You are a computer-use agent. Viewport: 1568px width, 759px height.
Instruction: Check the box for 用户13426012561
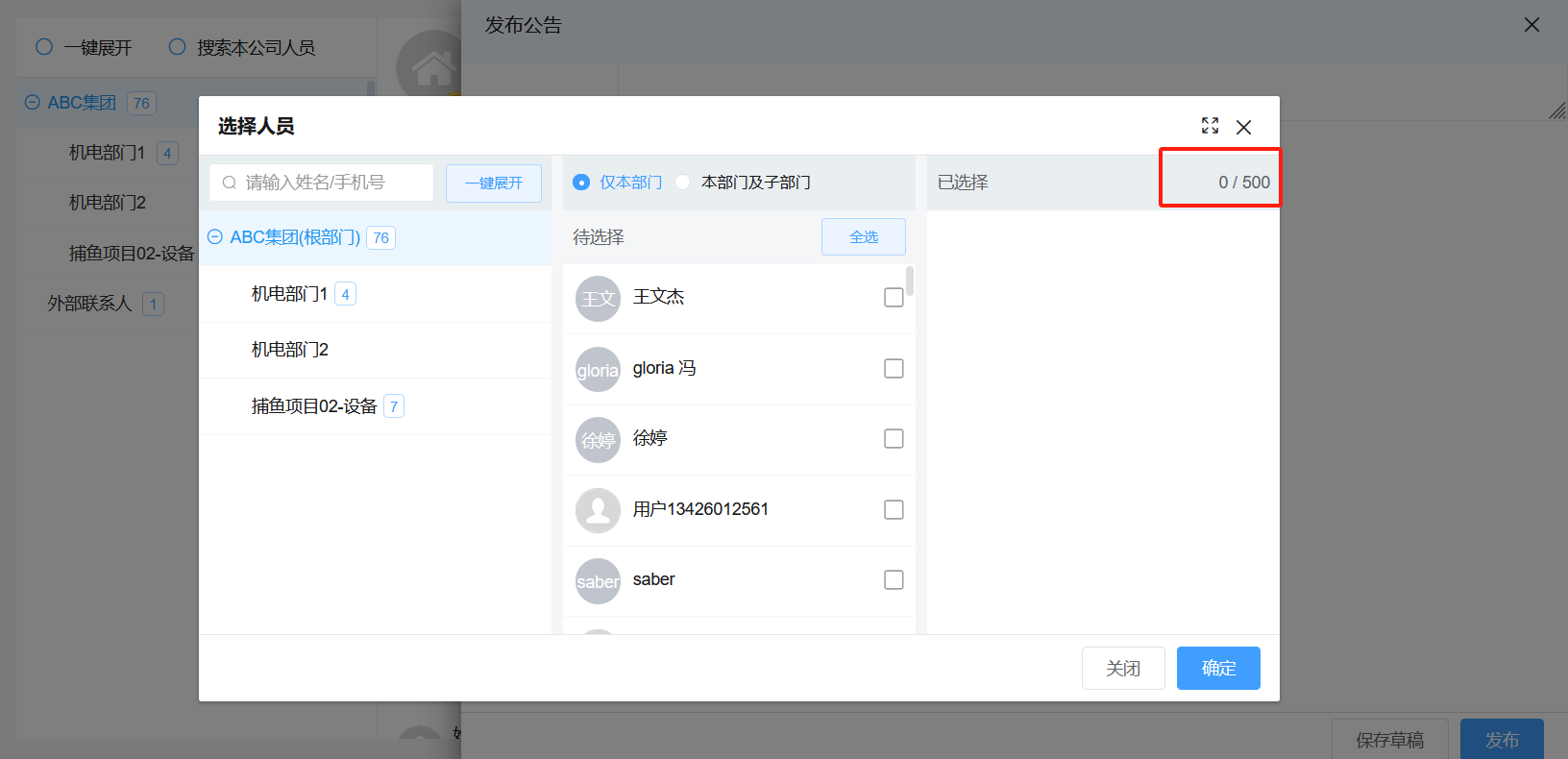(894, 510)
